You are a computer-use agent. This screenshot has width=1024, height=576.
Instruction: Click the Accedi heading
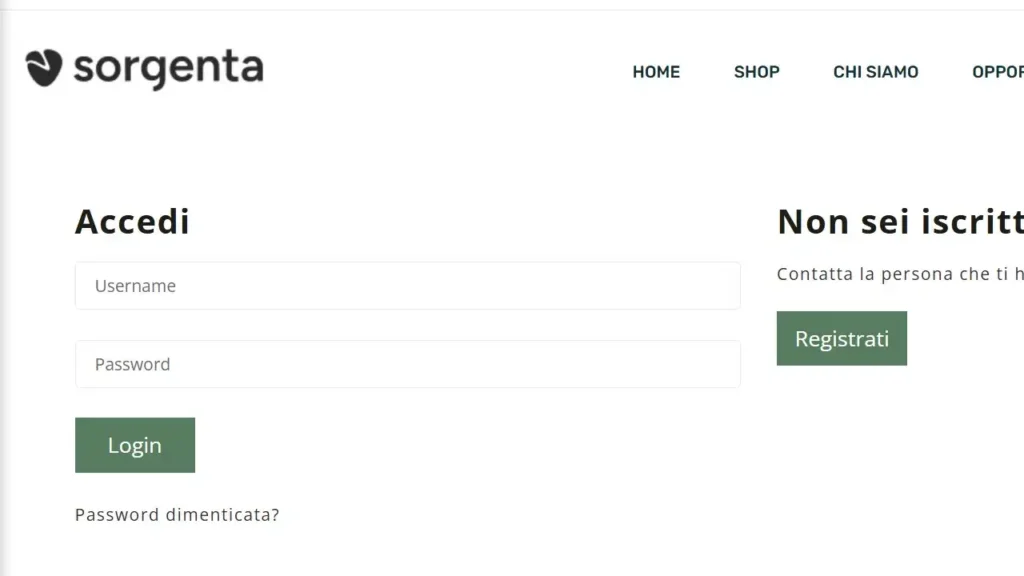(132, 221)
